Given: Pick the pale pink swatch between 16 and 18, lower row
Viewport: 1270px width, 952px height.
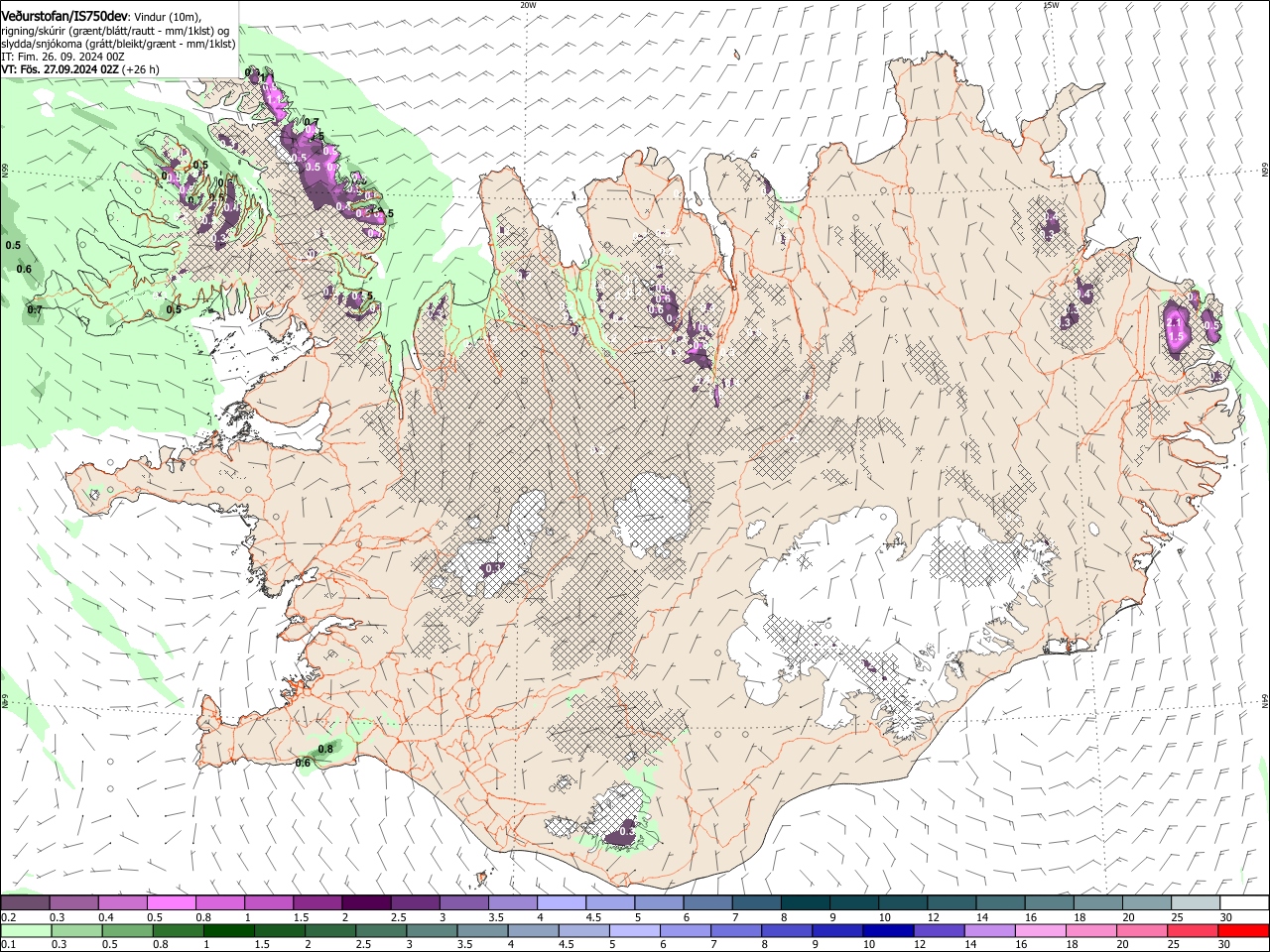Looking at the screenshot, I should (x=1039, y=930).
